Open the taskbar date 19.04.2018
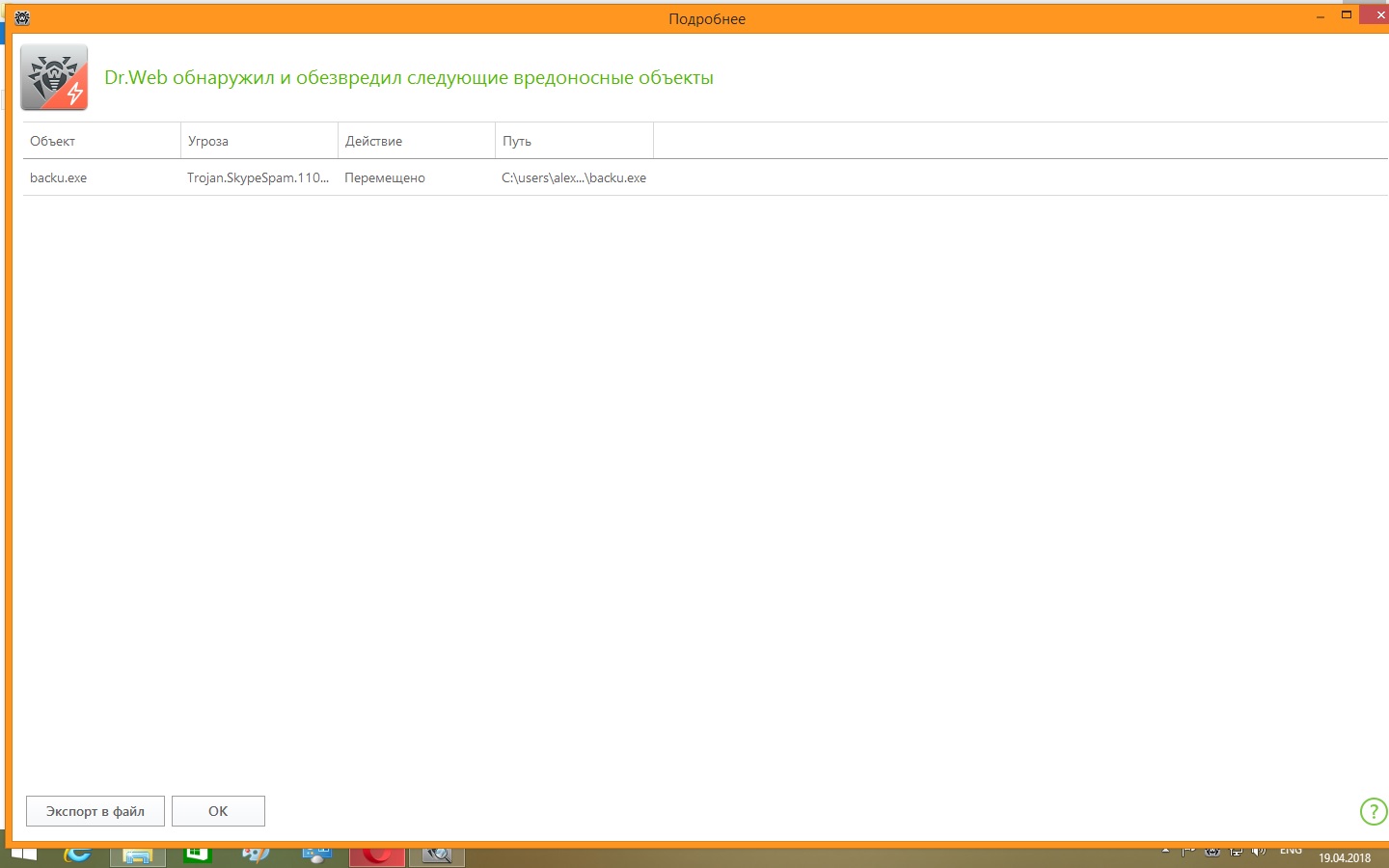This screenshot has height=868, width=1389. [x=1345, y=857]
